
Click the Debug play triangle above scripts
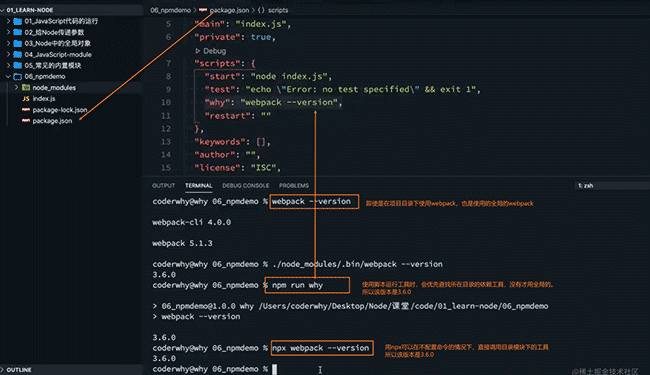point(198,51)
